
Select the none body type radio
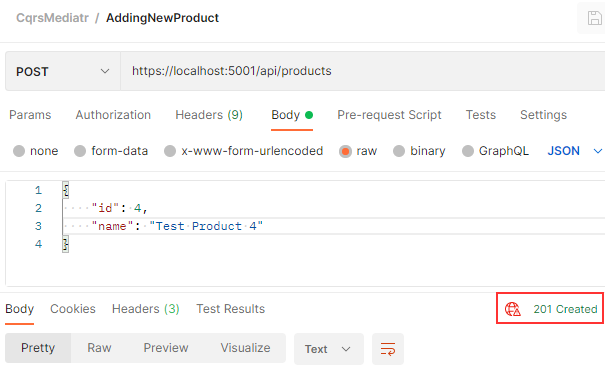point(19,151)
